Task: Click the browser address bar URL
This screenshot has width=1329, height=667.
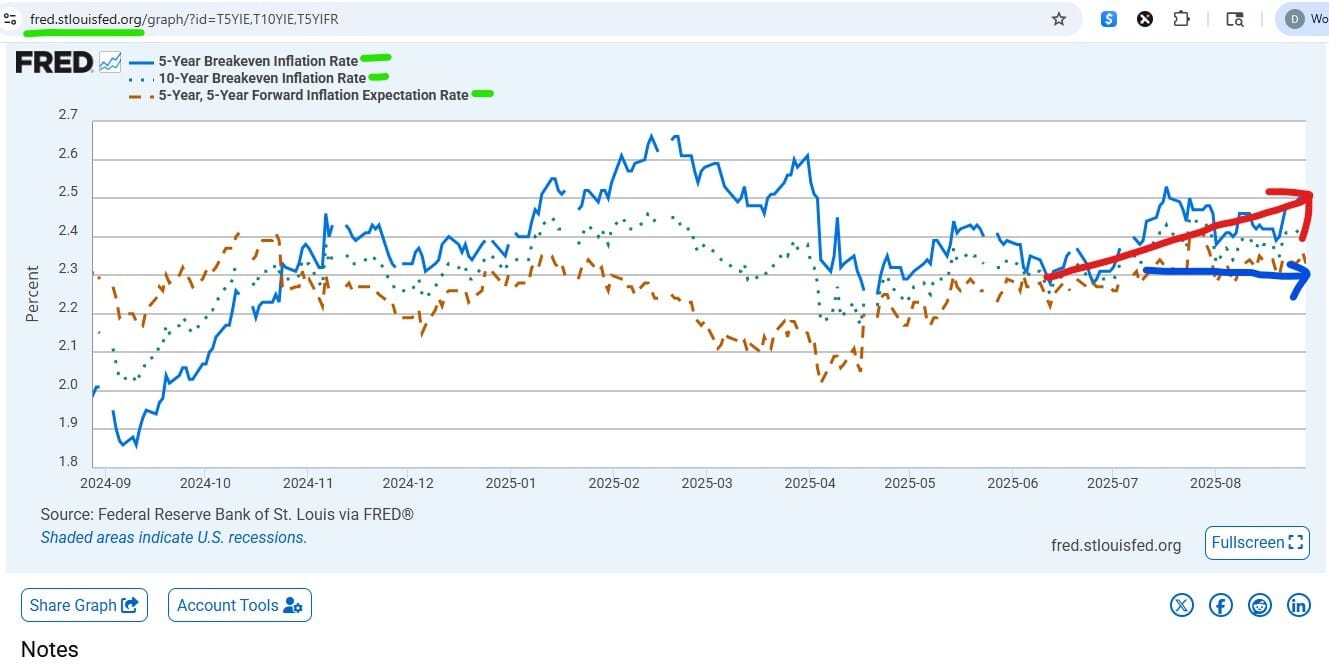Action: tap(184, 19)
